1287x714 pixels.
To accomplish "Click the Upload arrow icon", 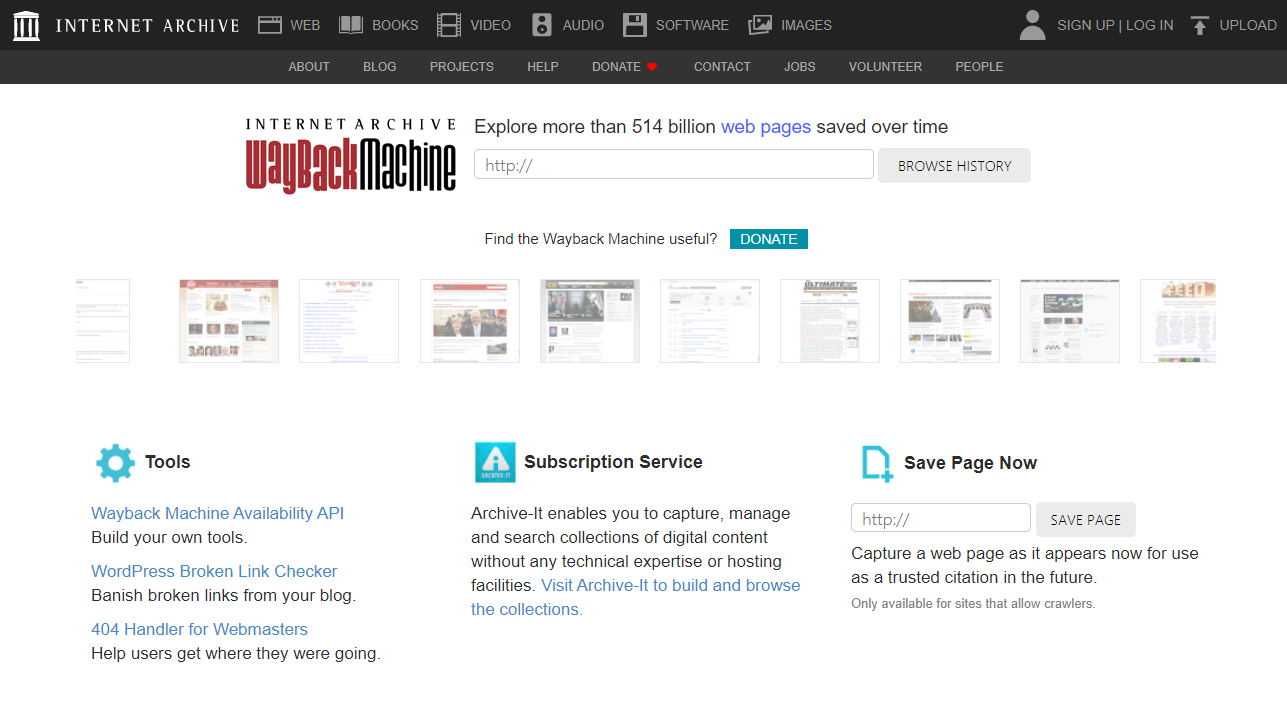I will coord(1200,25).
